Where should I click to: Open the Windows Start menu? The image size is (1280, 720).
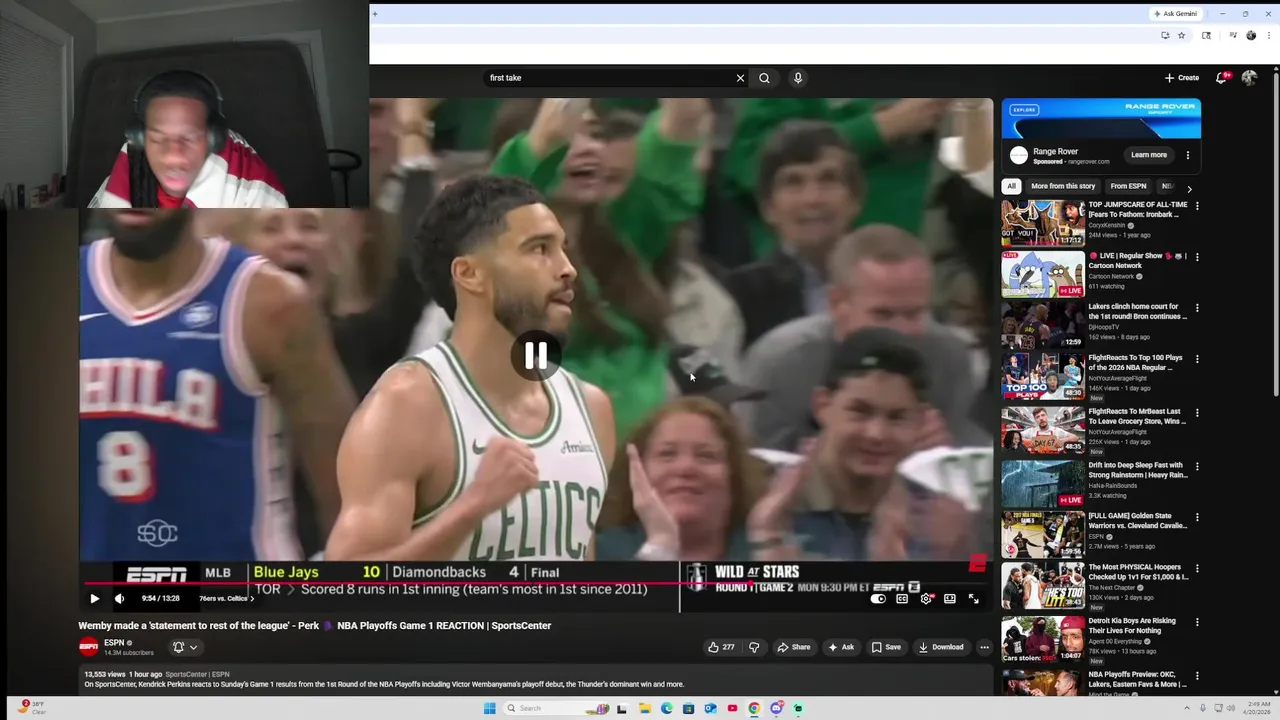coord(489,708)
